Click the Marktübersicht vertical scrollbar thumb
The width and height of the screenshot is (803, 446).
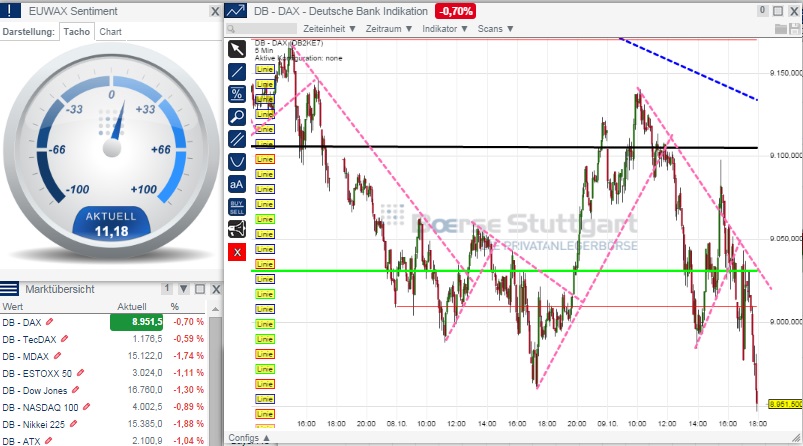click(216, 379)
